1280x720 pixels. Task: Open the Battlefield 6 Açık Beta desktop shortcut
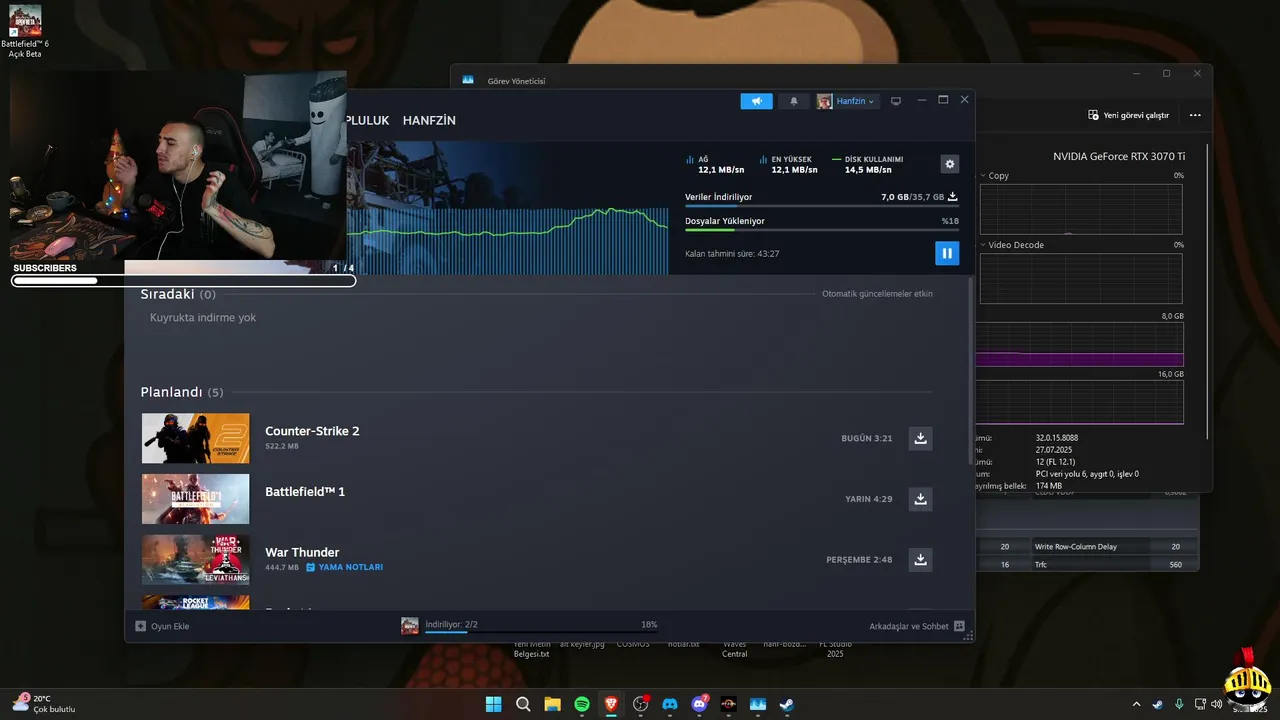point(25,32)
